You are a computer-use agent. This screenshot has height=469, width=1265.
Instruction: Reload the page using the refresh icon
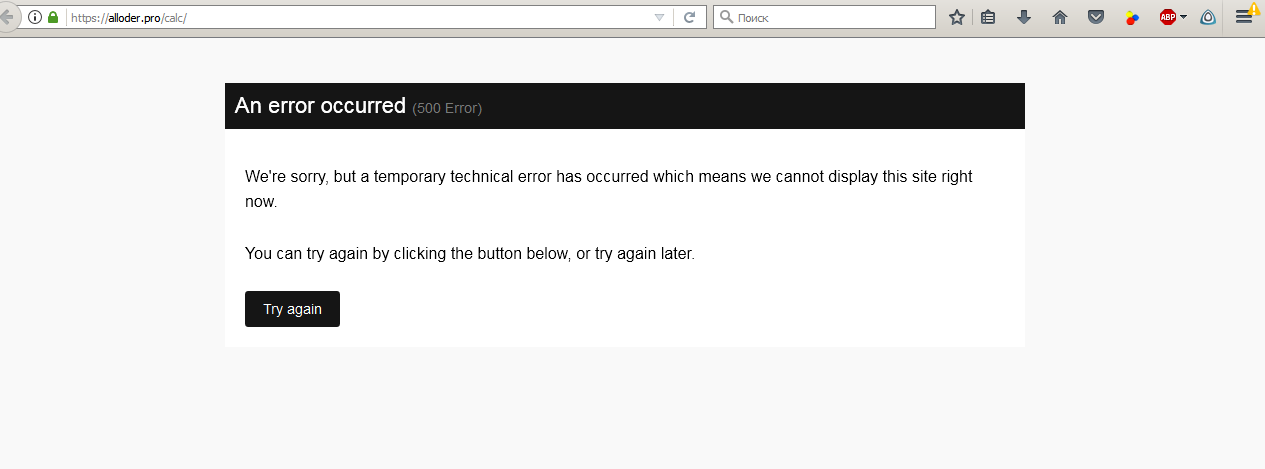coord(689,17)
